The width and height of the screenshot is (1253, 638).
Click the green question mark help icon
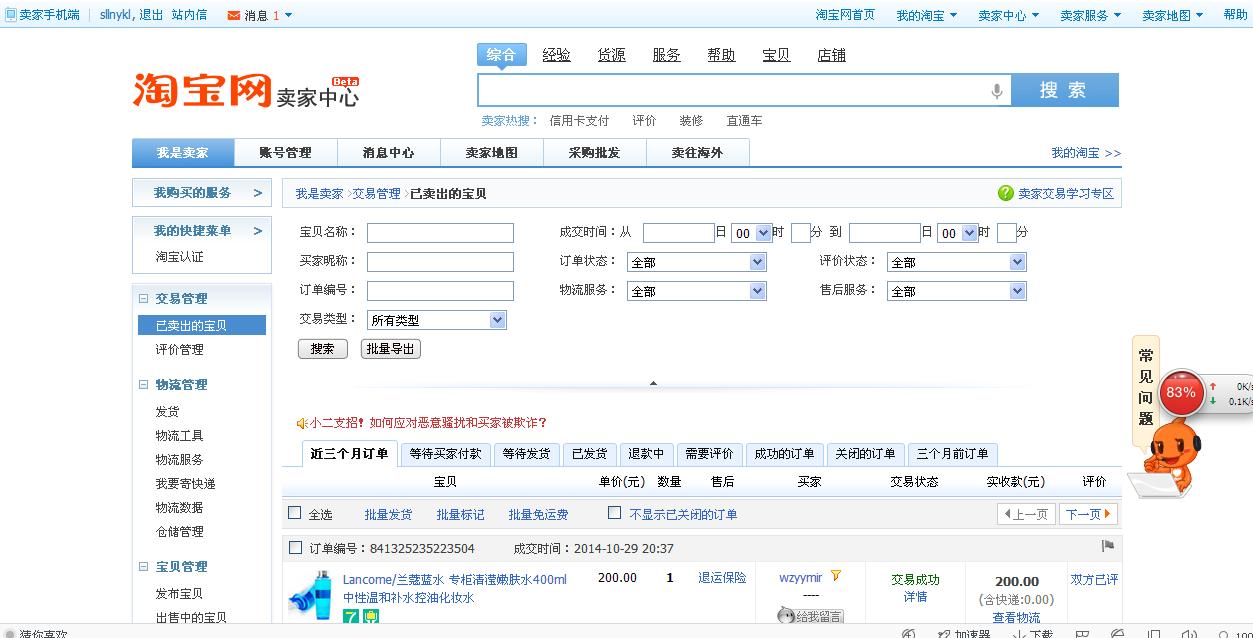(x=1005, y=193)
